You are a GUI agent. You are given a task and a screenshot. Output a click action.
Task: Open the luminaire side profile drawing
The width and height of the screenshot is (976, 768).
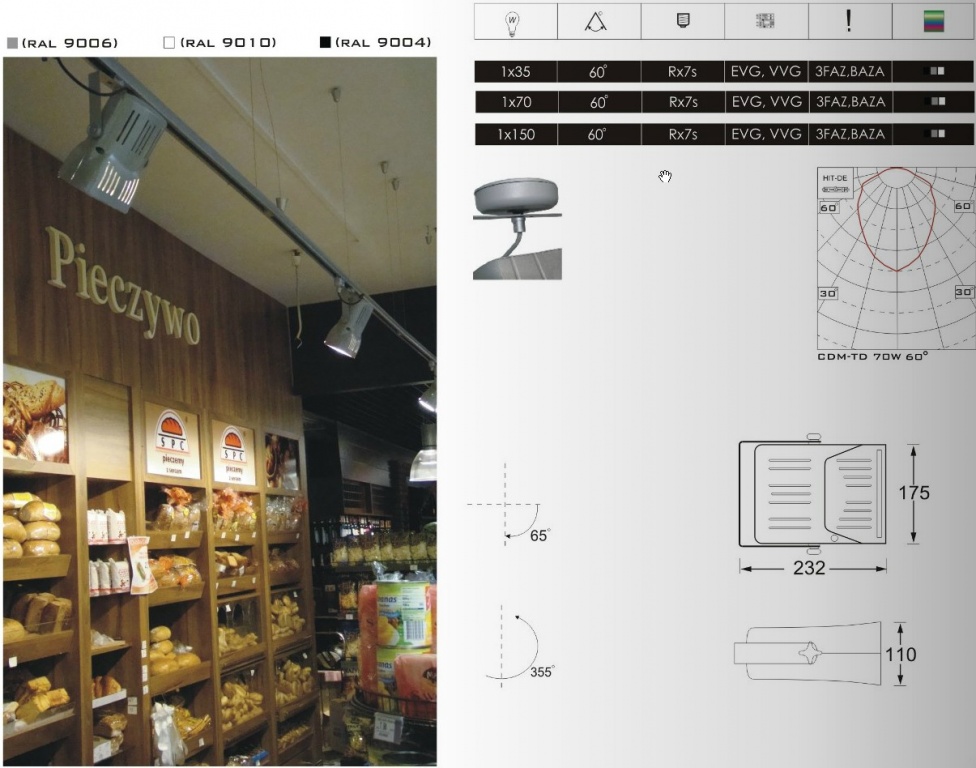point(809,653)
